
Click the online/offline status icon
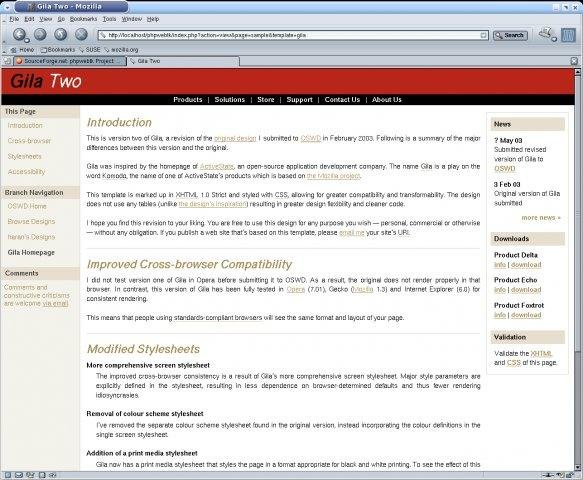pos(548,475)
